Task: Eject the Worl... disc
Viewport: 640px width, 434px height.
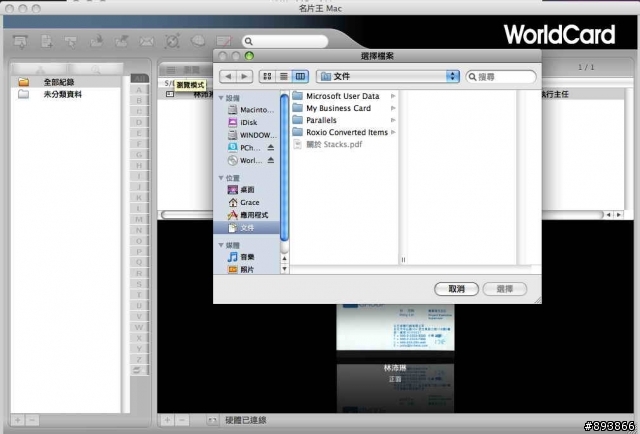Action: click(271, 160)
